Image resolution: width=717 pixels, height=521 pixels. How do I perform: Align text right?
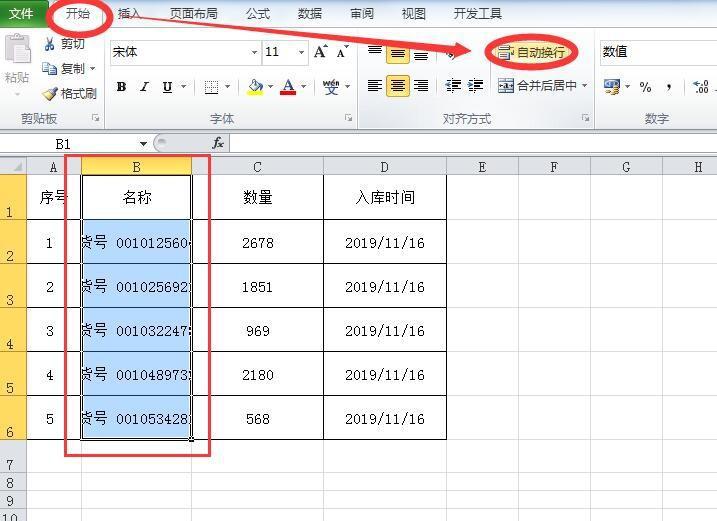click(x=421, y=86)
